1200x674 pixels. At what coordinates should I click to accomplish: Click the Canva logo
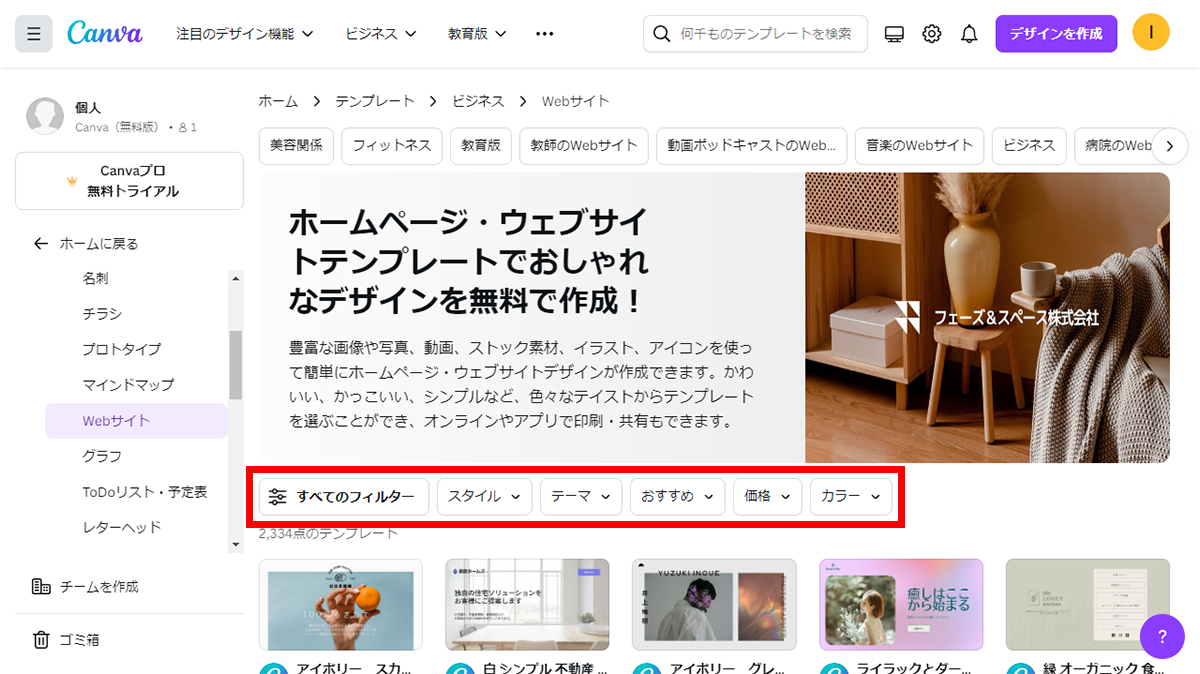[104, 33]
